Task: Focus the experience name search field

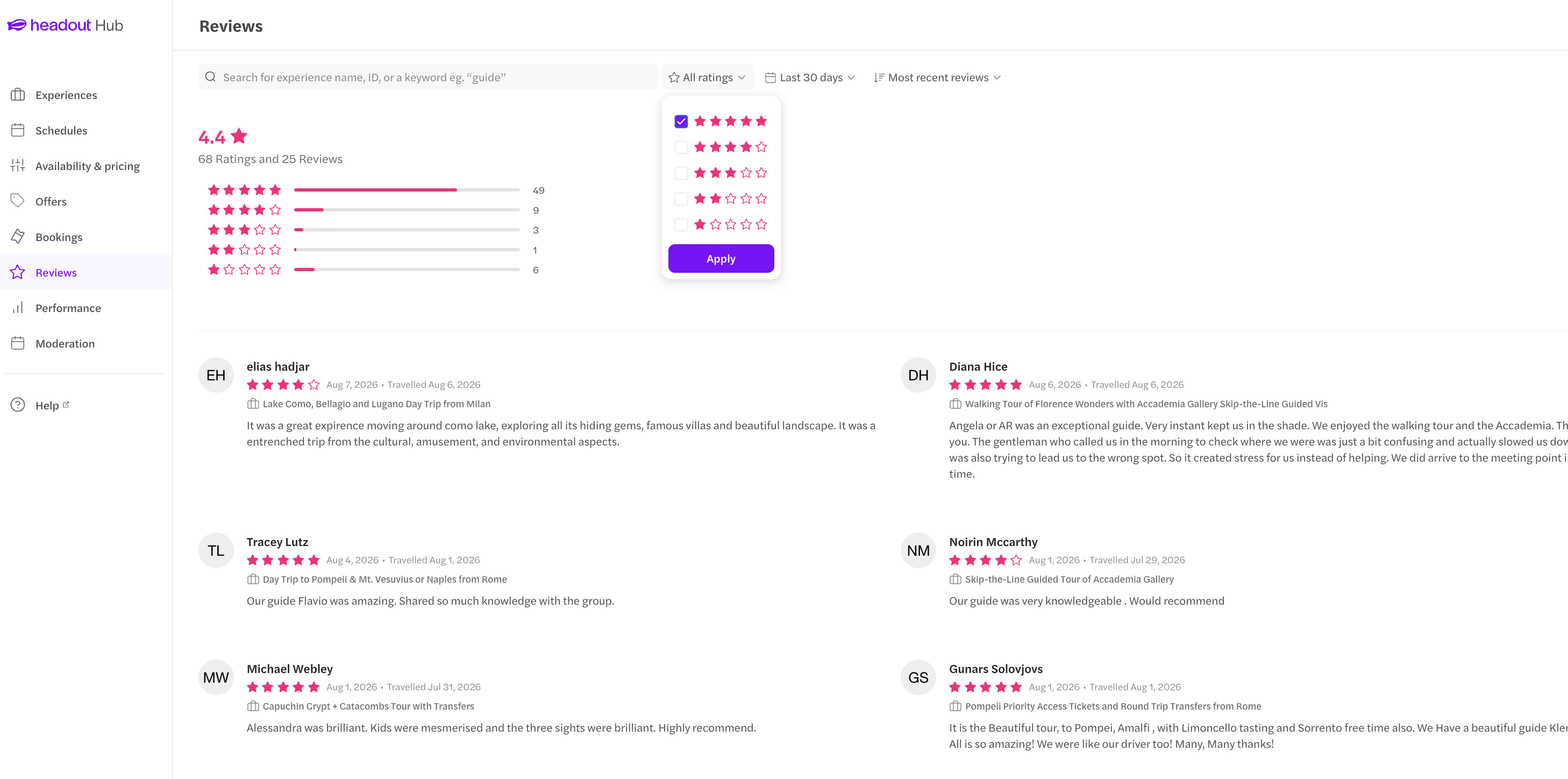Action: (428, 77)
